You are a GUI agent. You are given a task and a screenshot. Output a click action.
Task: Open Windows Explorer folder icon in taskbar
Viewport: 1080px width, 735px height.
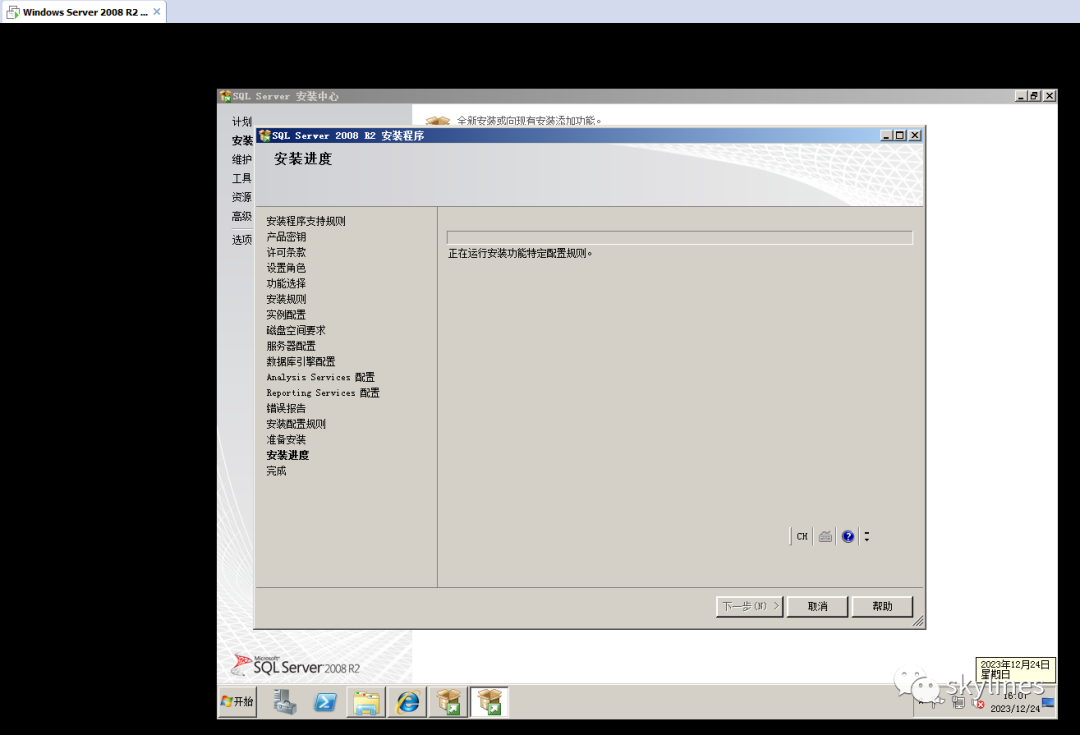point(366,702)
